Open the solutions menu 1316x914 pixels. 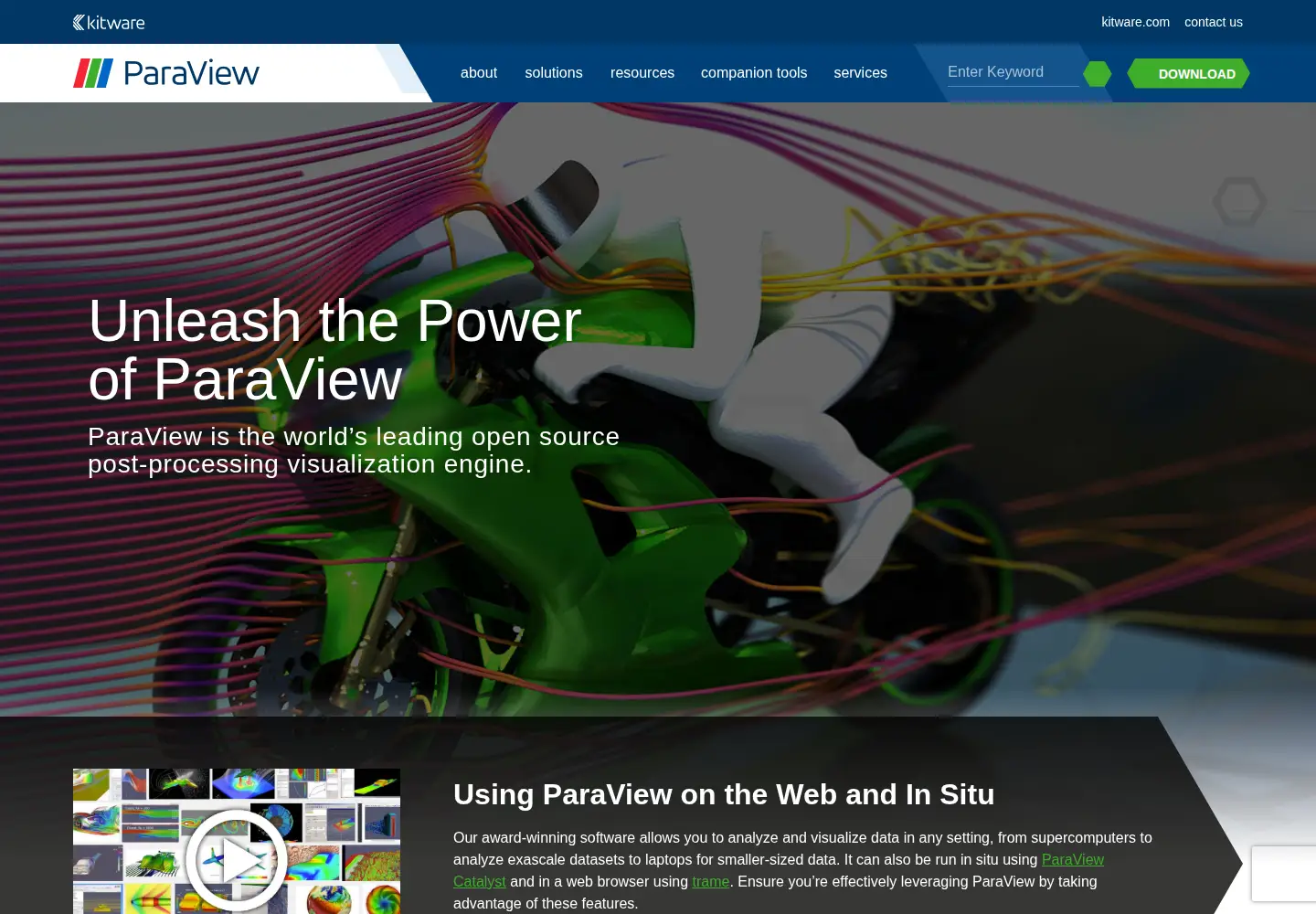(x=554, y=73)
